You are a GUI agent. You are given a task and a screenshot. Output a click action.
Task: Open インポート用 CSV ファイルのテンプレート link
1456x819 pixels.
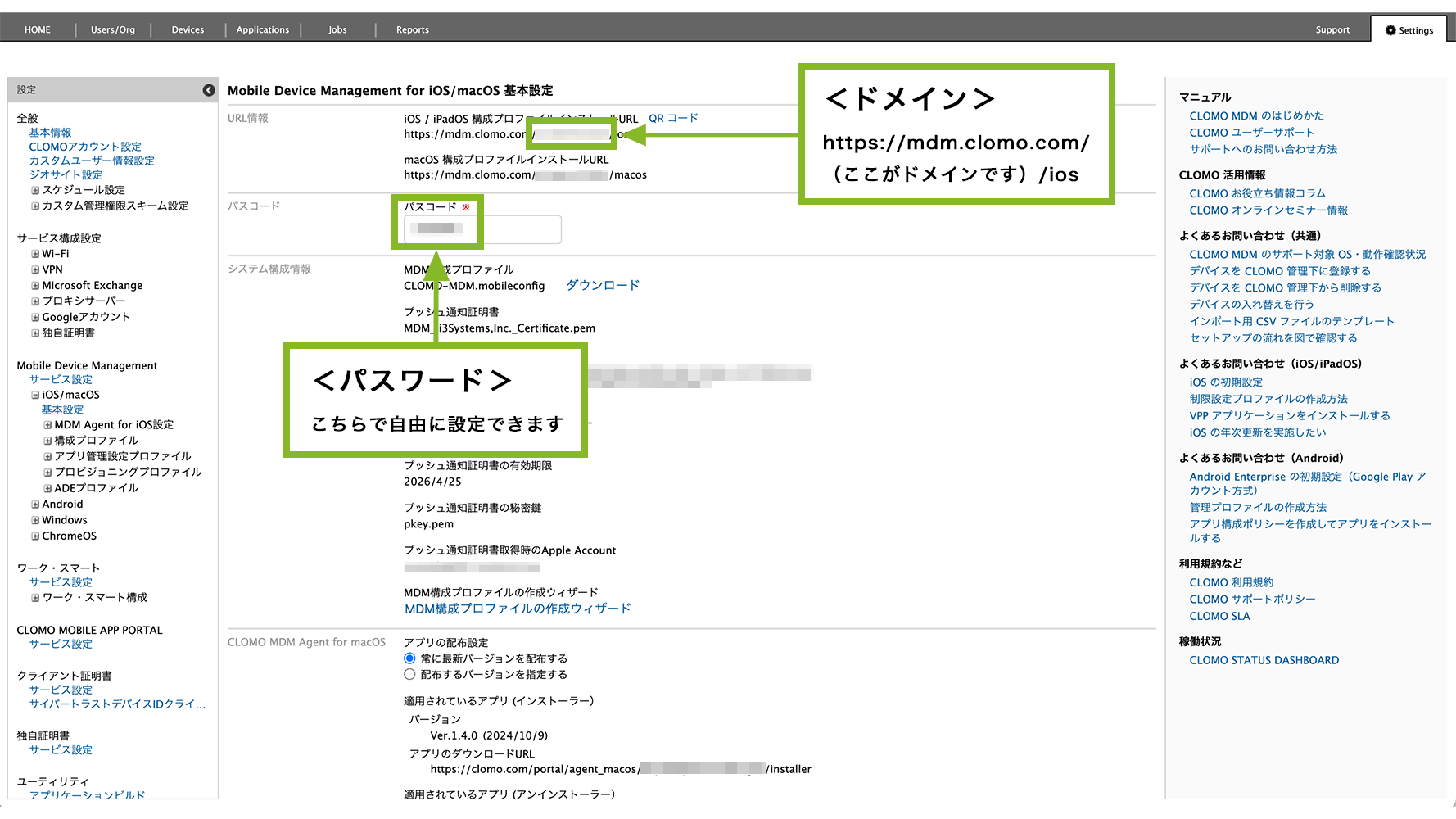(x=1291, y=322)
